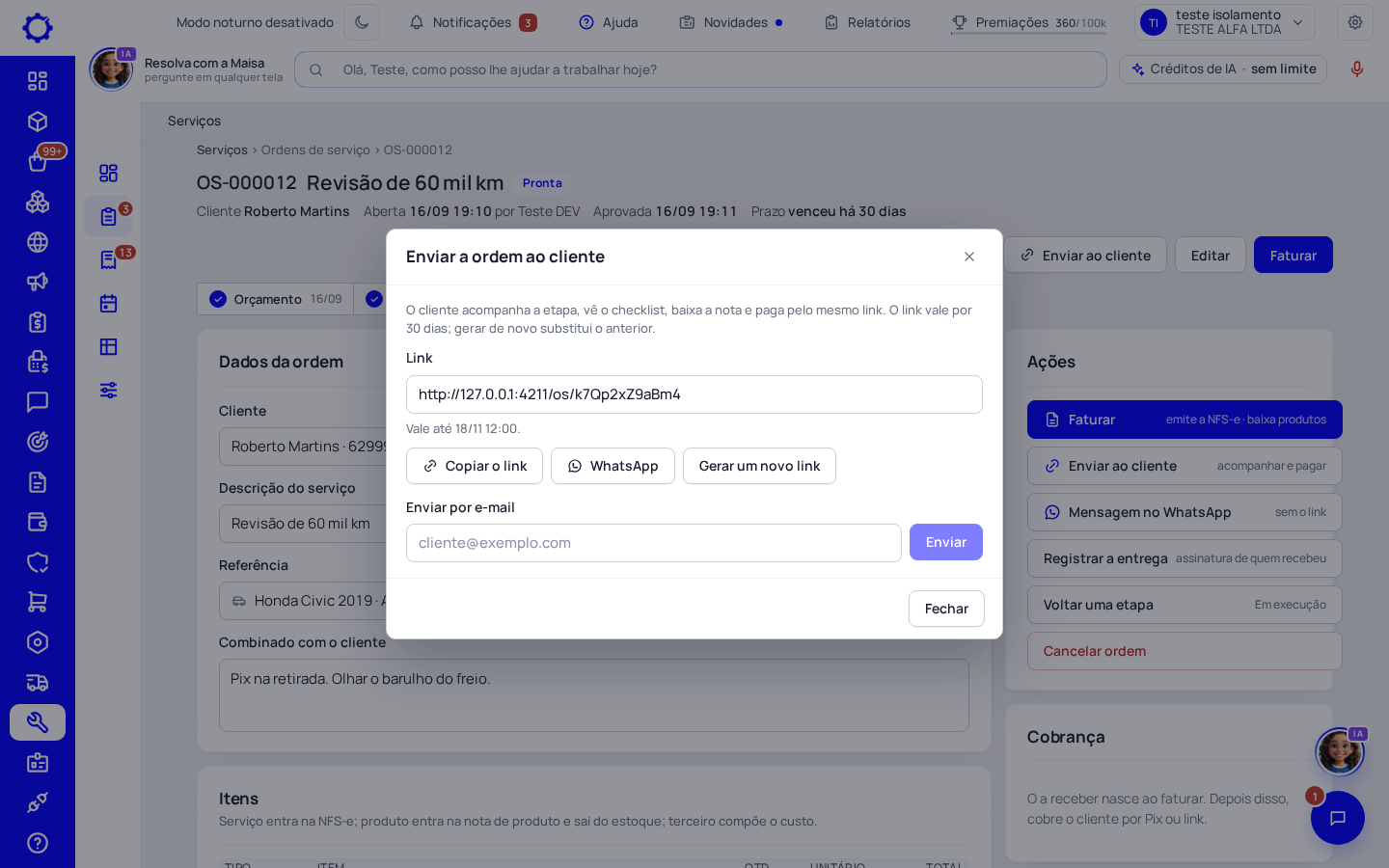Open the 3D cube icon in the sidebar
Screen dimensions: 1389x868
[38, 122]
